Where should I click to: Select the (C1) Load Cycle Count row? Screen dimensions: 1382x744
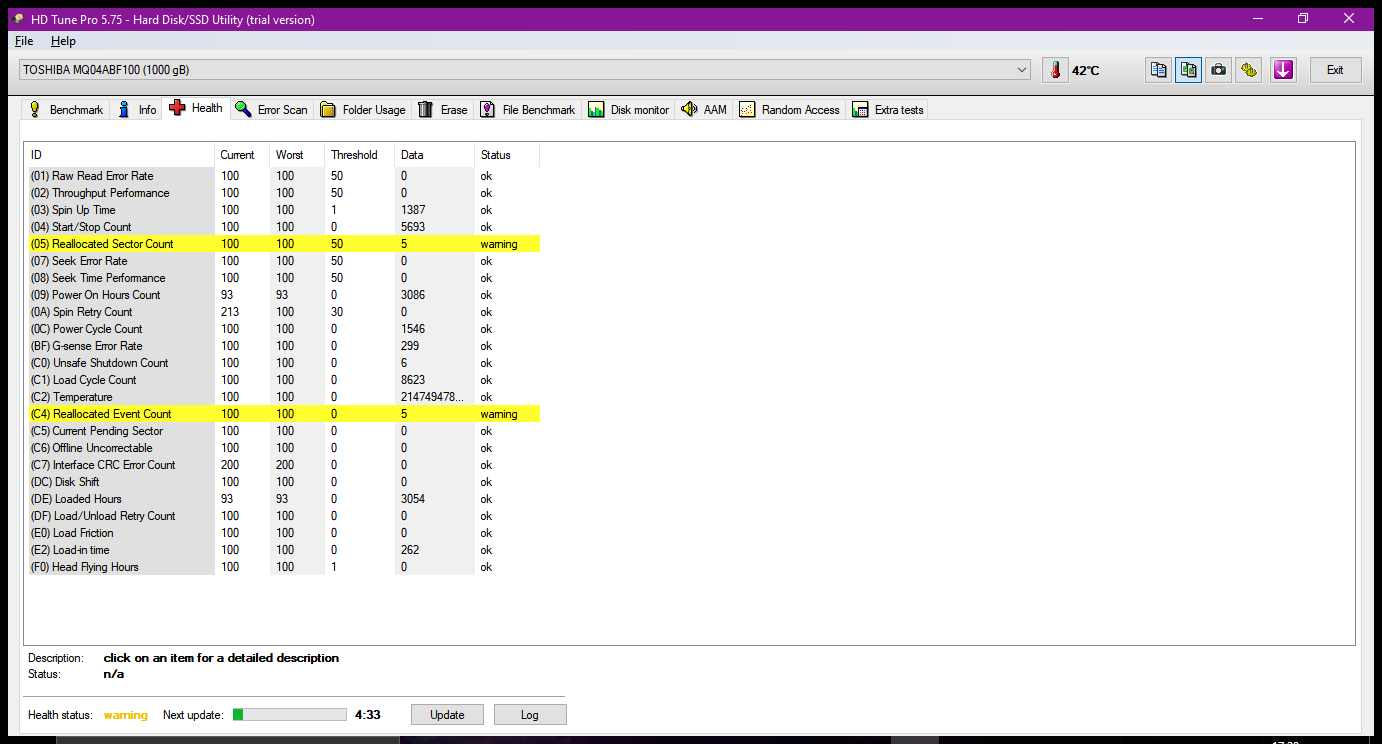(282, 380)
